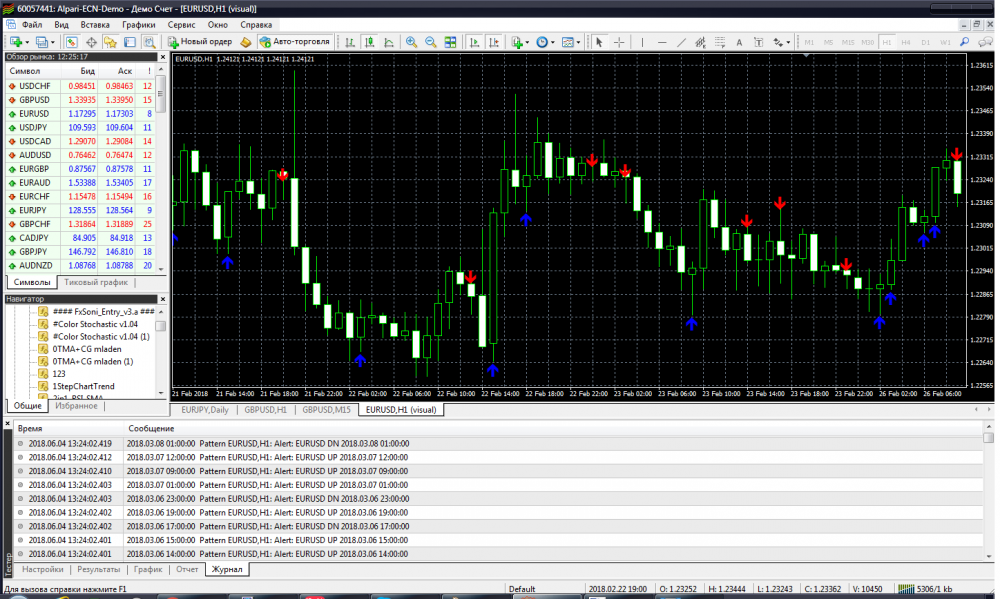Screen dimensions: 1000x599
Task: Switch to the Избранное tab in Navigator
Action: 76,406
